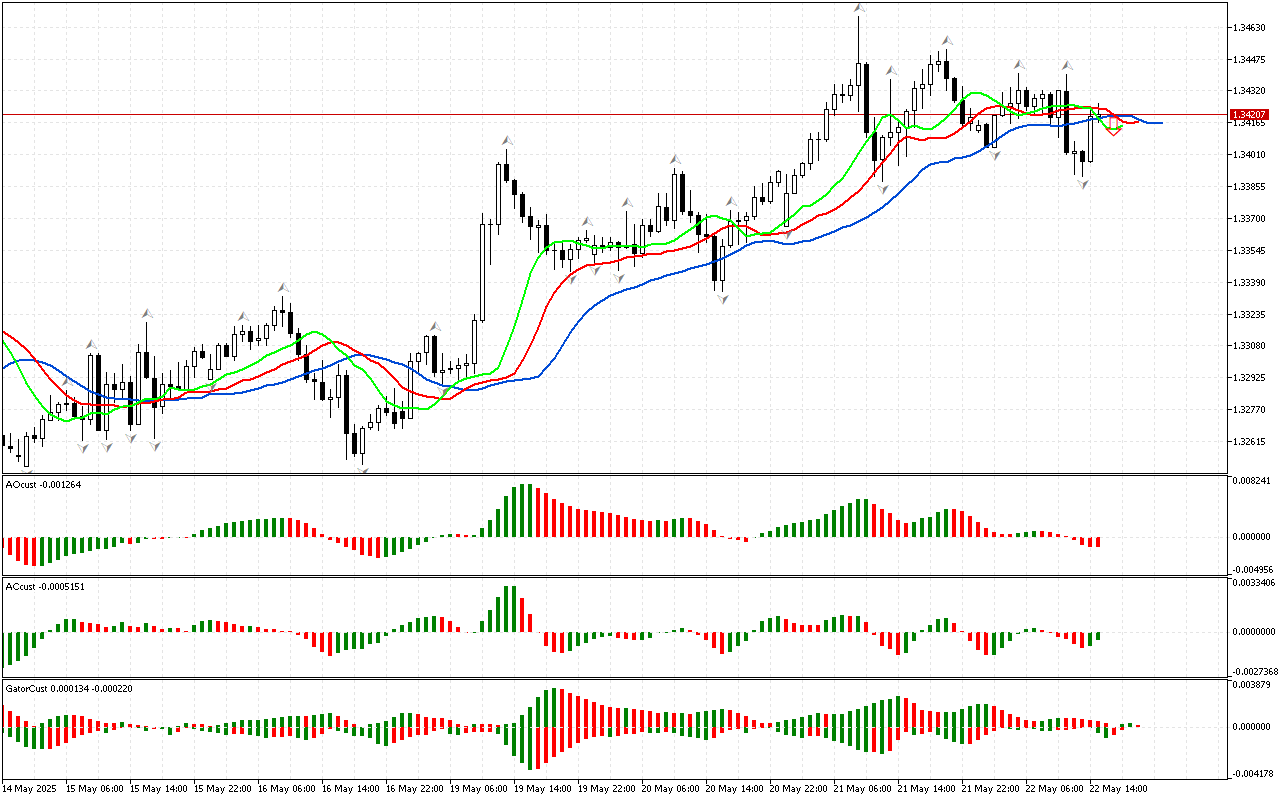Select the tallest green AOcust histogram bar
This screenshot has height=800, width=1280.
point(522,510)
